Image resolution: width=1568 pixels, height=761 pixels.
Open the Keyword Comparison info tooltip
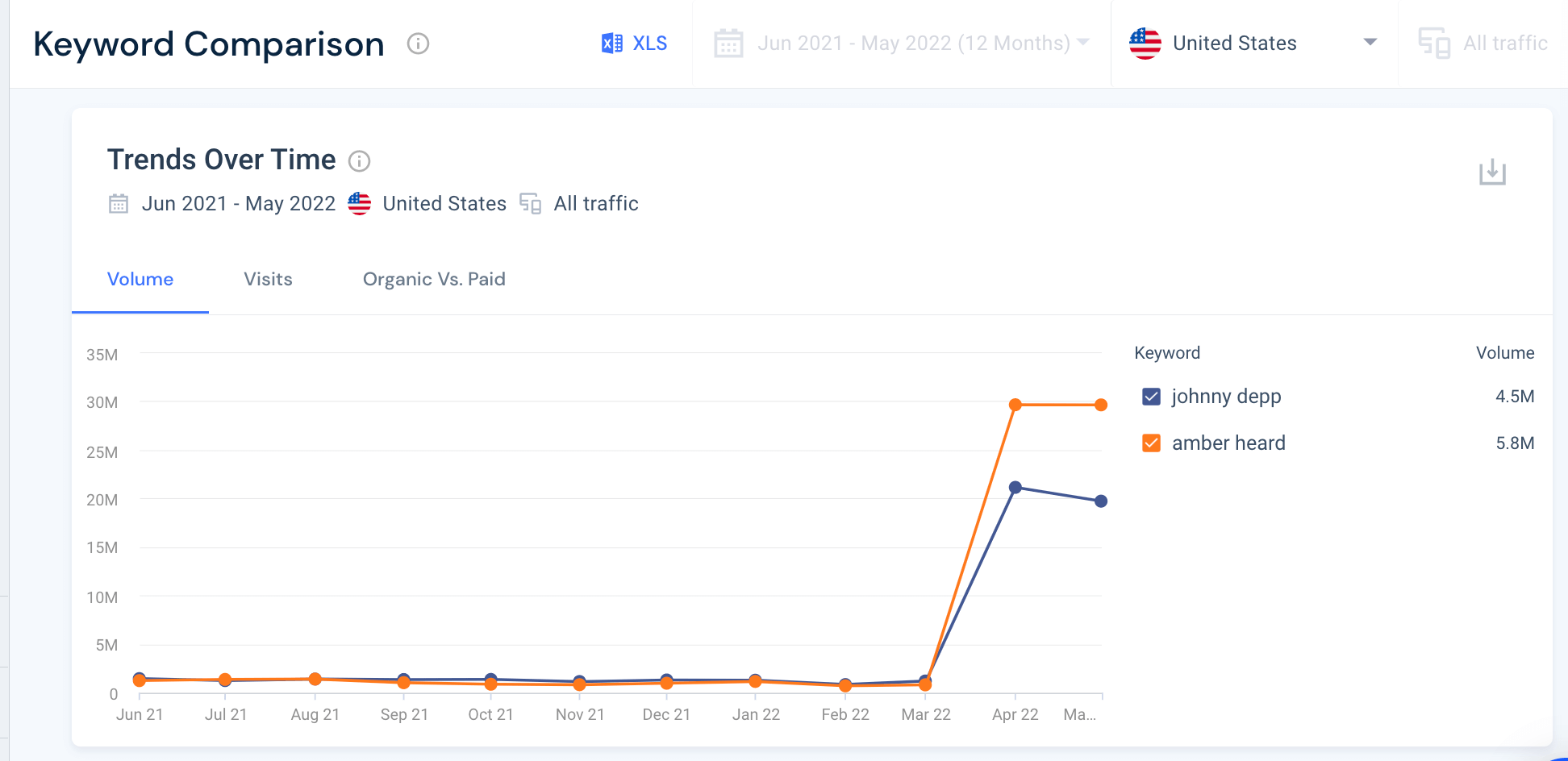tap(418, 45)
